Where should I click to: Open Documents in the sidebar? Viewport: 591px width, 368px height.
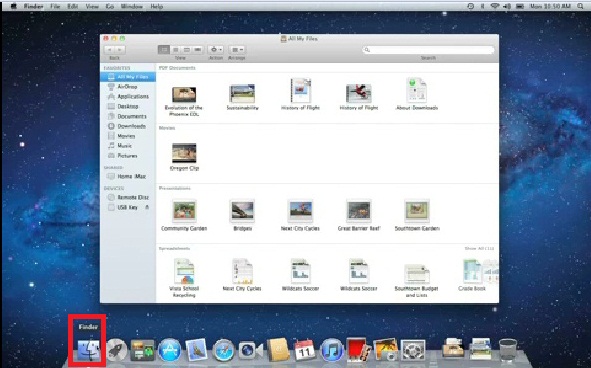pos(128,116)
